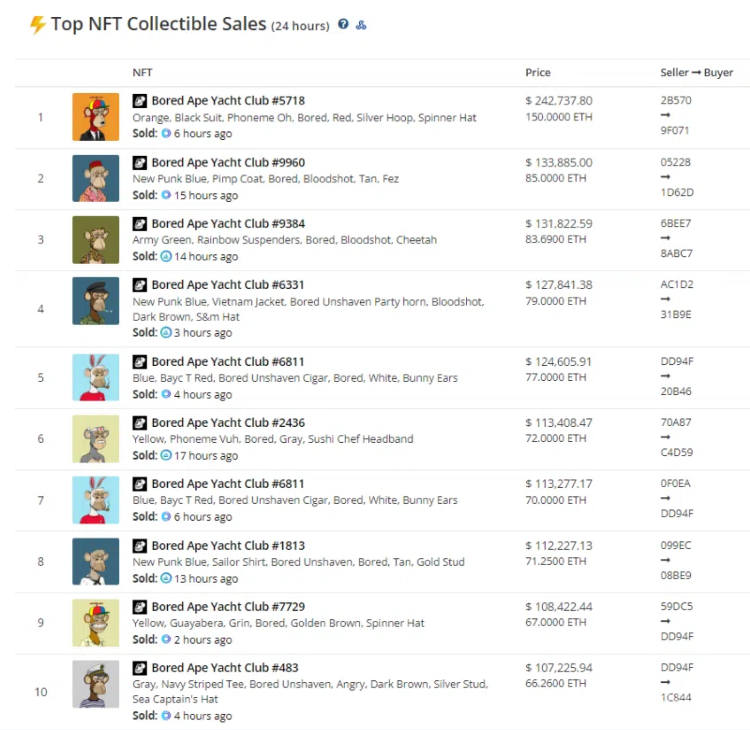Click the marketplace icon next to 17 hours ago
Image resolution: width=750 pixels, height=730 pixels.
click(165, 455)
